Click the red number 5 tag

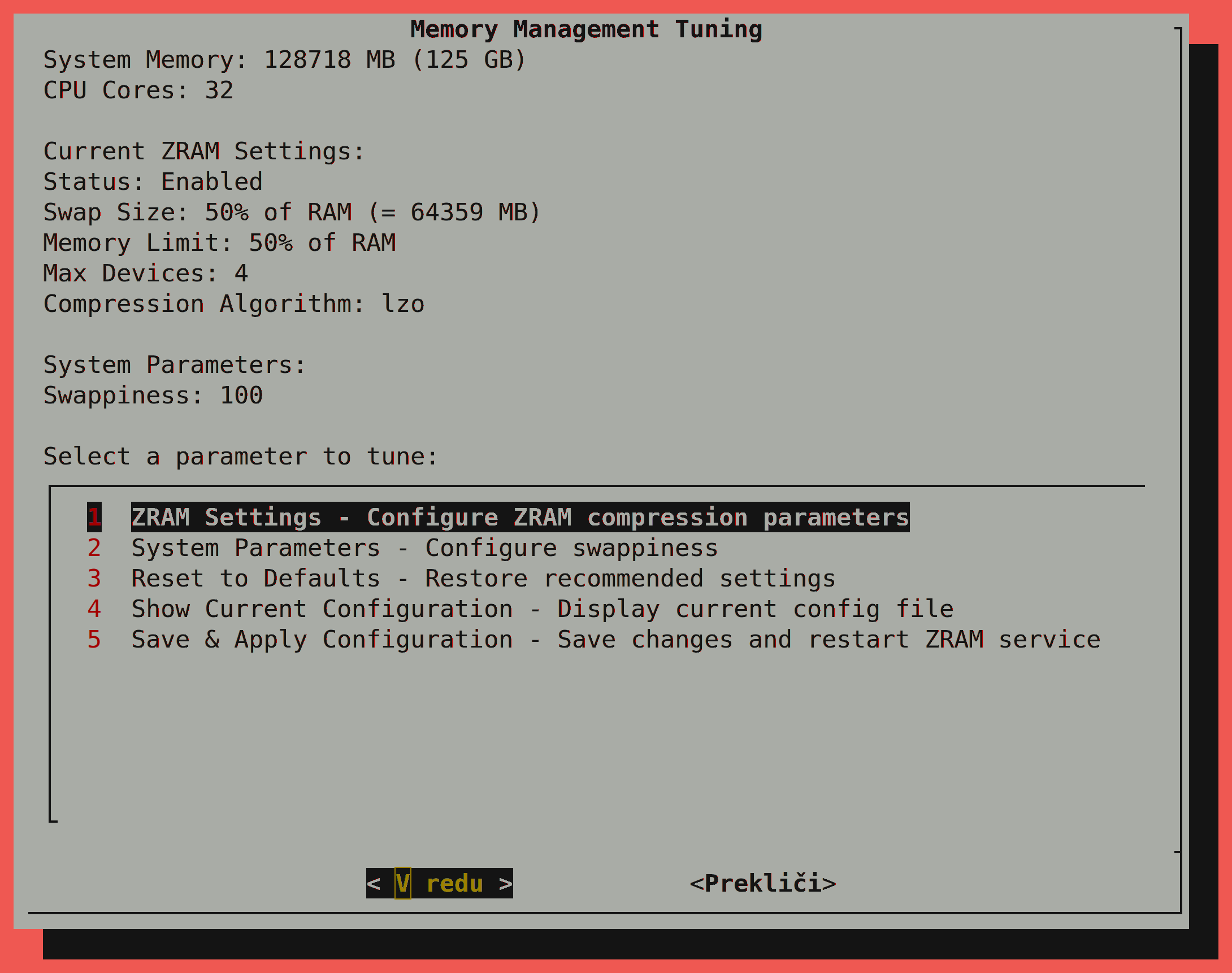(94, 640)
